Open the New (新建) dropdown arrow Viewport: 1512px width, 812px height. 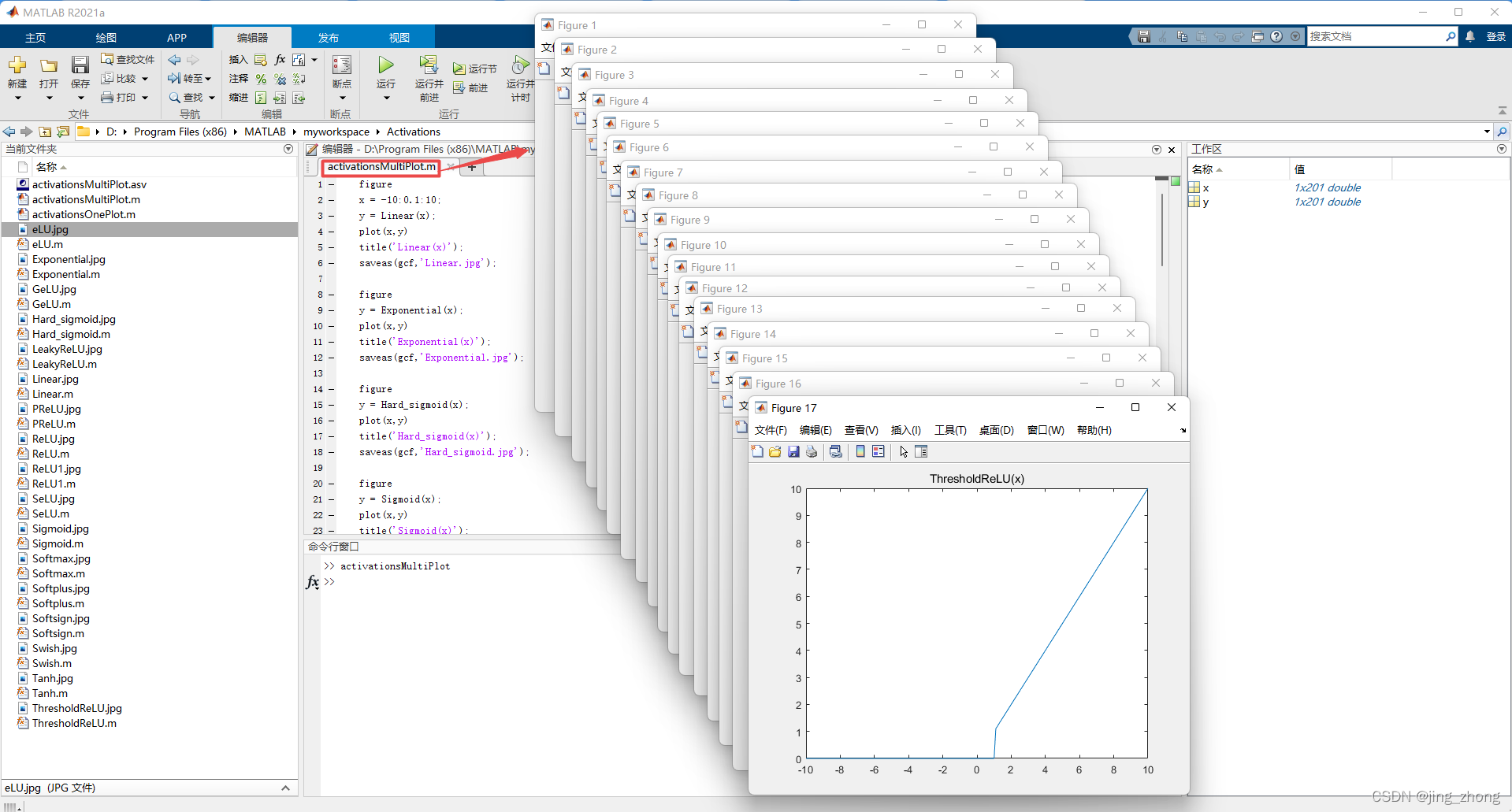(x=17, y=98)
